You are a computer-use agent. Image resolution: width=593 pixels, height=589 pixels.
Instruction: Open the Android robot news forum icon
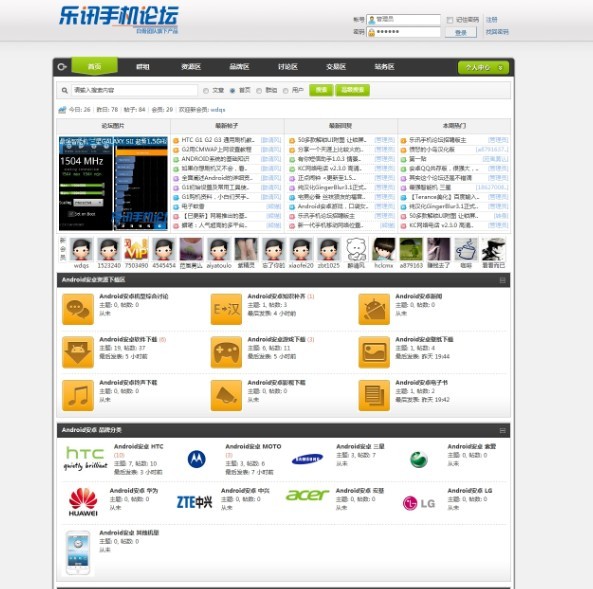(374, 309)
